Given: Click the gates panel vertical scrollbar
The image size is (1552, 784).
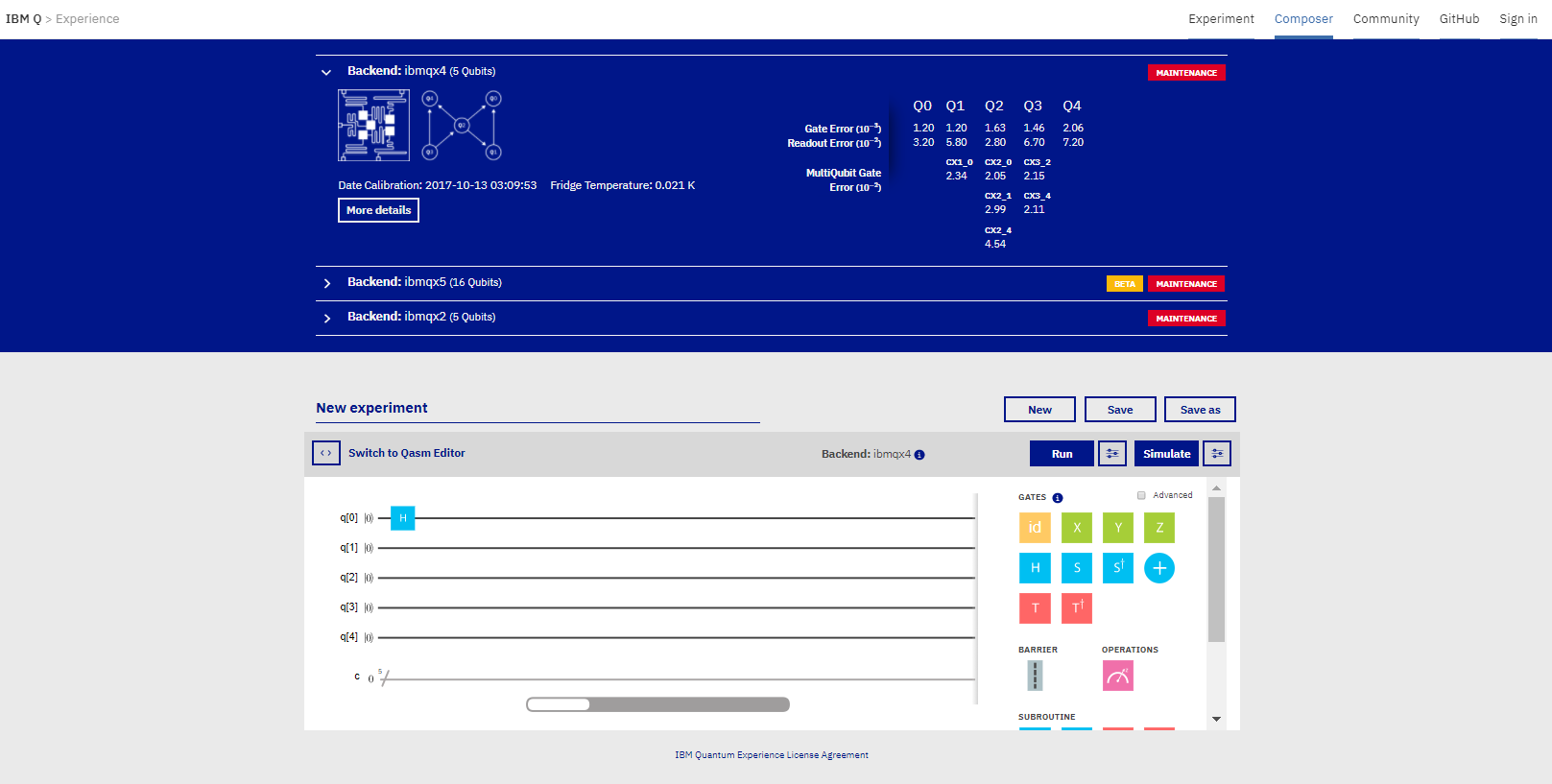Looking at the screenshot, I should click(1216, 569).
